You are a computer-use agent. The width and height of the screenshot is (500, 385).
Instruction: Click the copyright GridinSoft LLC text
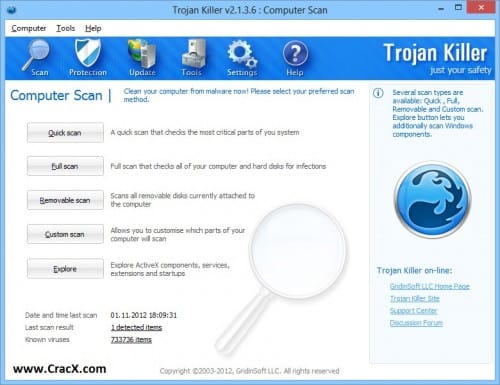coord(249,371)
